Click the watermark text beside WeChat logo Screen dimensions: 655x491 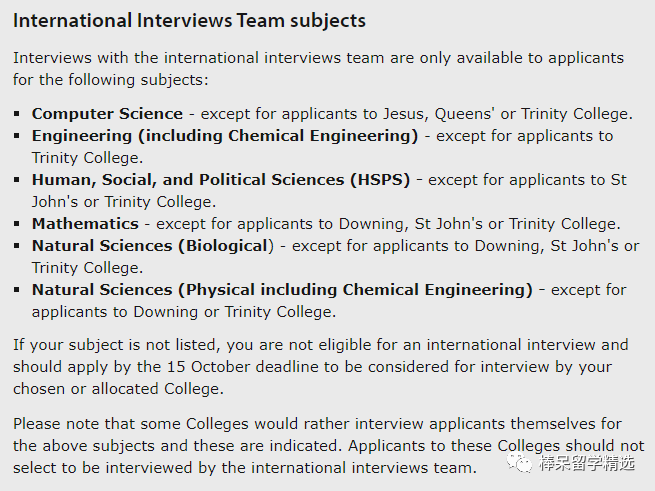(590, 464)
